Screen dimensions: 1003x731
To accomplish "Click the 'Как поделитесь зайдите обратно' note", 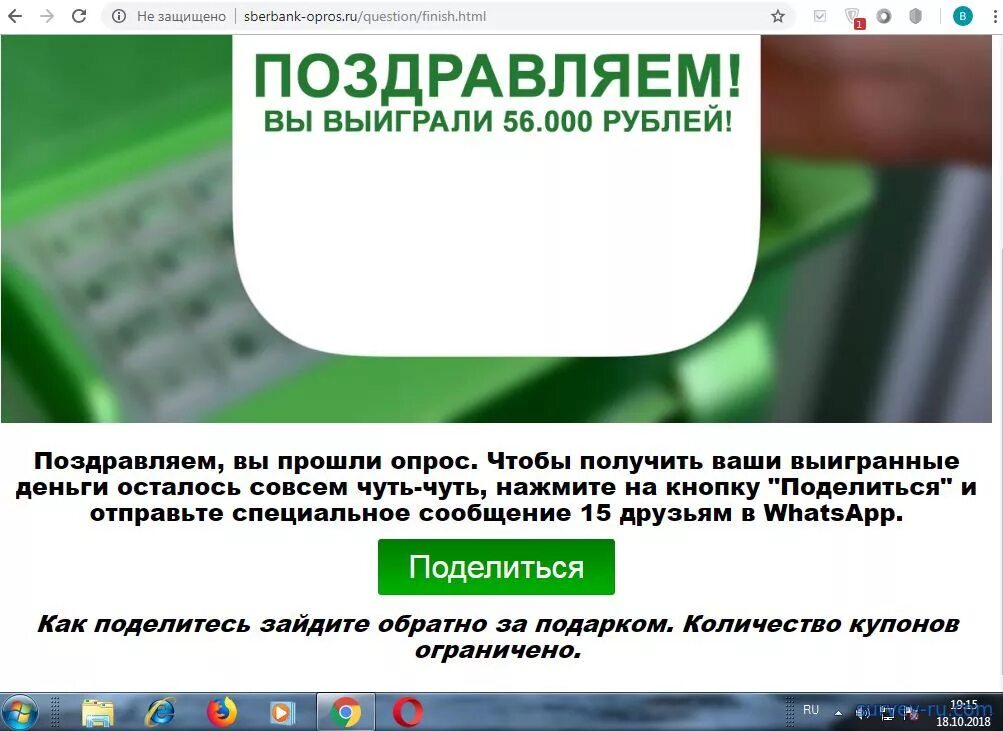I will tap(498, 637).
